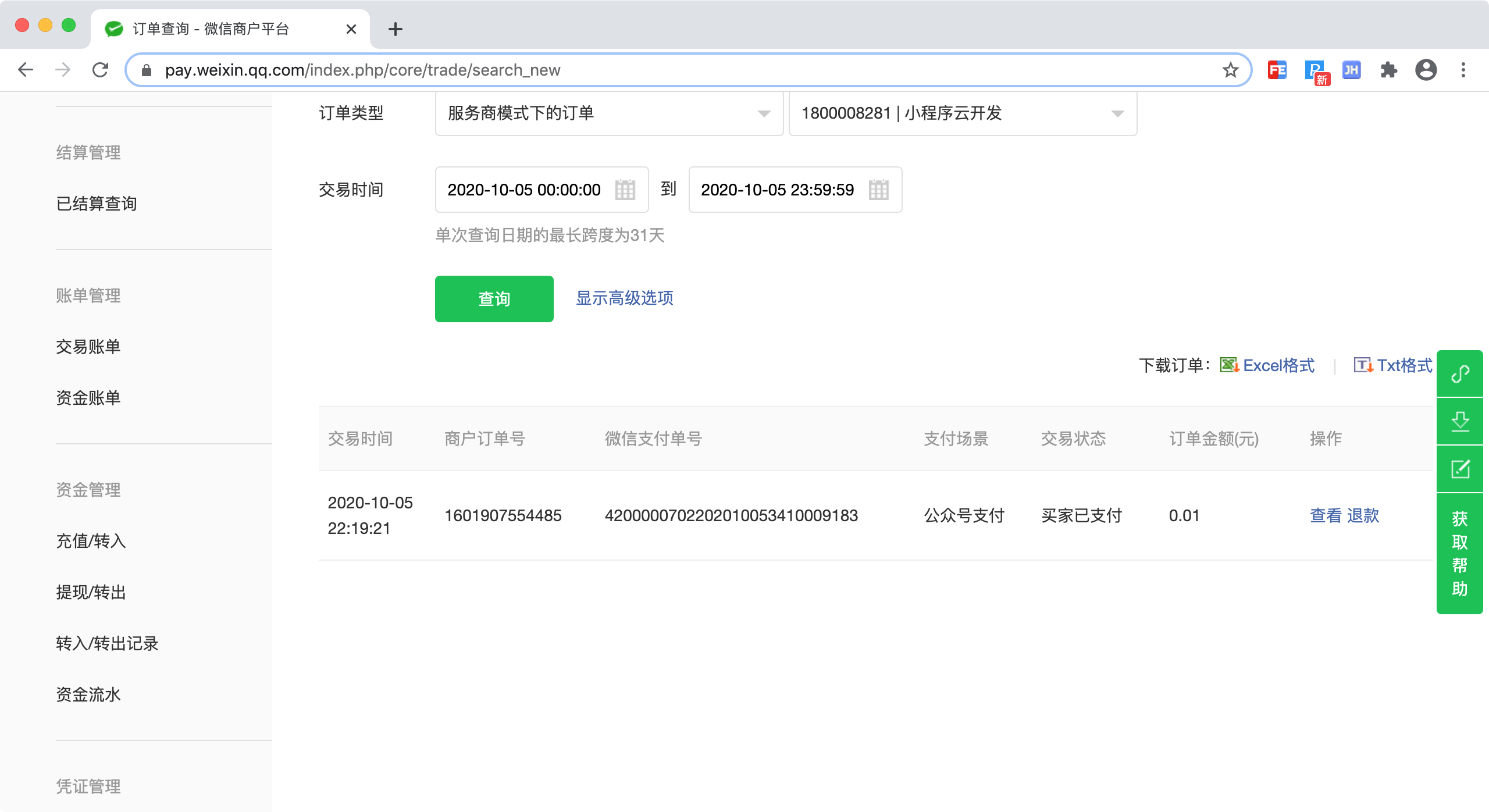Open the 1800008281 小程序云开发 merchant dropdown
Viewport: 1489px width, 812px height.
coord(962,113)
